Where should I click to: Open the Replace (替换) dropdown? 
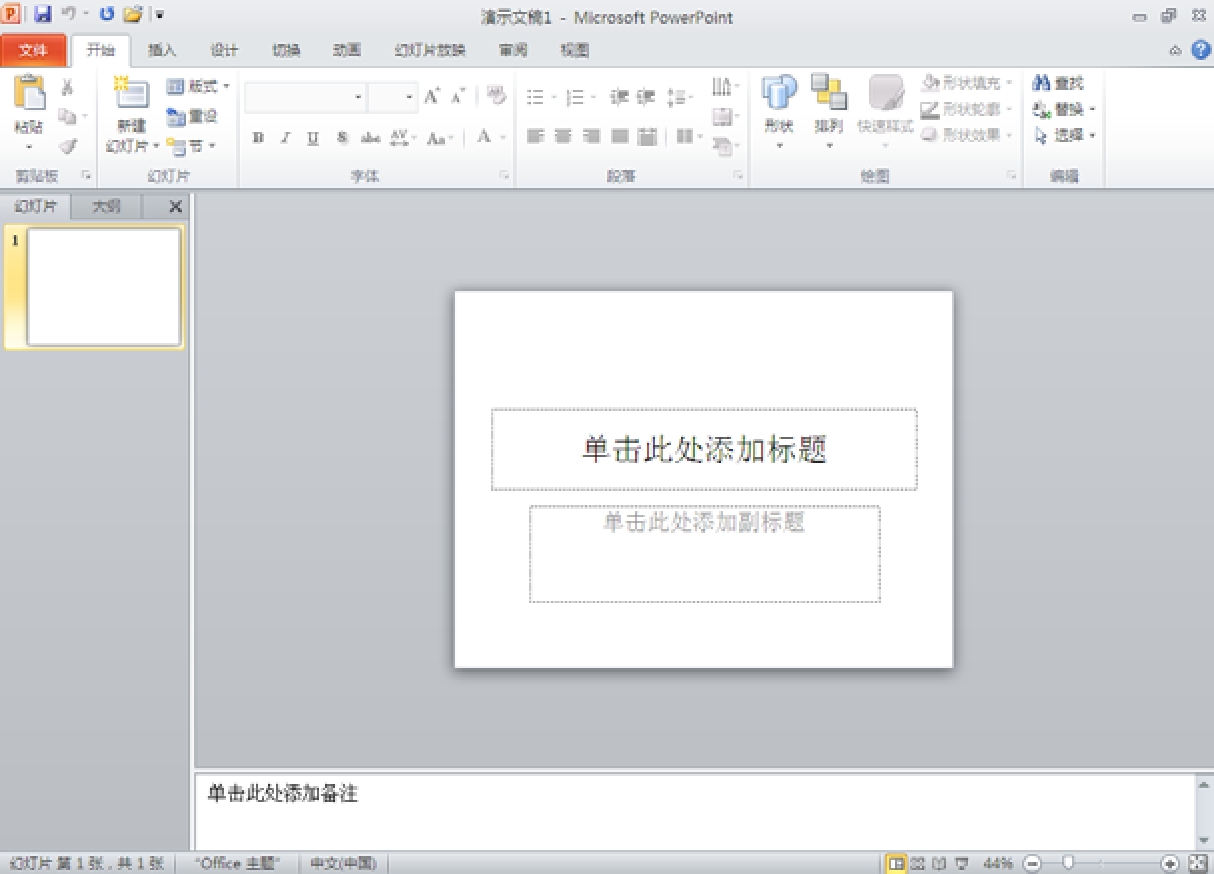pos(1065,109)
